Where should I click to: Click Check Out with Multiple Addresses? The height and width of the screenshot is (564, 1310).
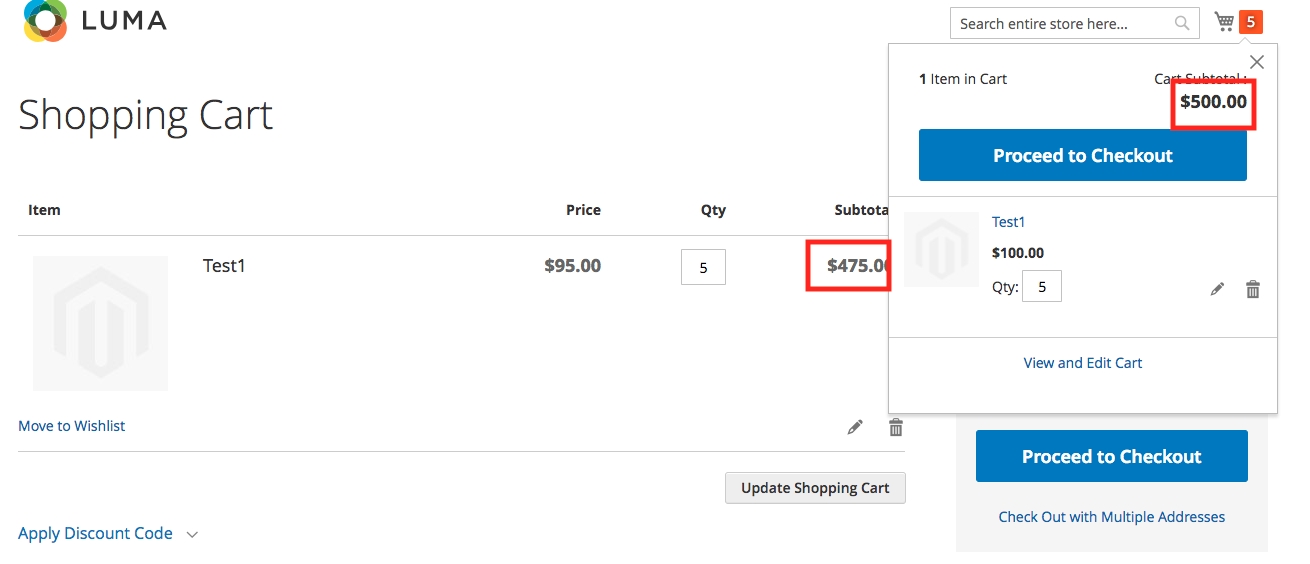(x=1111, y=517)
